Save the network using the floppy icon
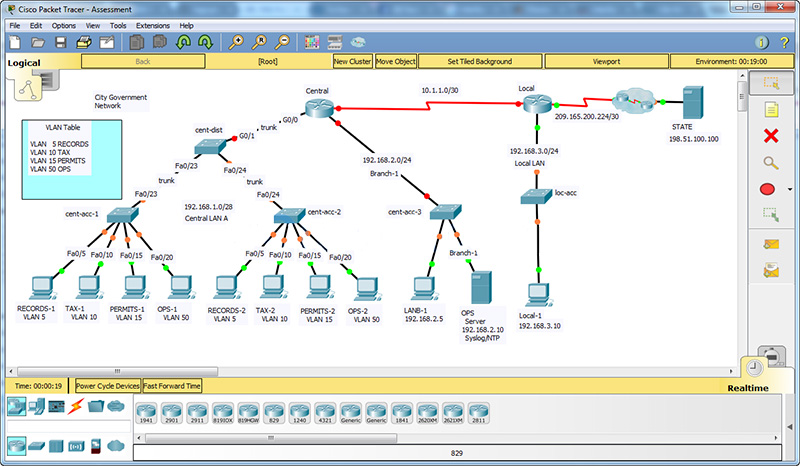Viewport: 800px width, 466px height. coord(61,42)
